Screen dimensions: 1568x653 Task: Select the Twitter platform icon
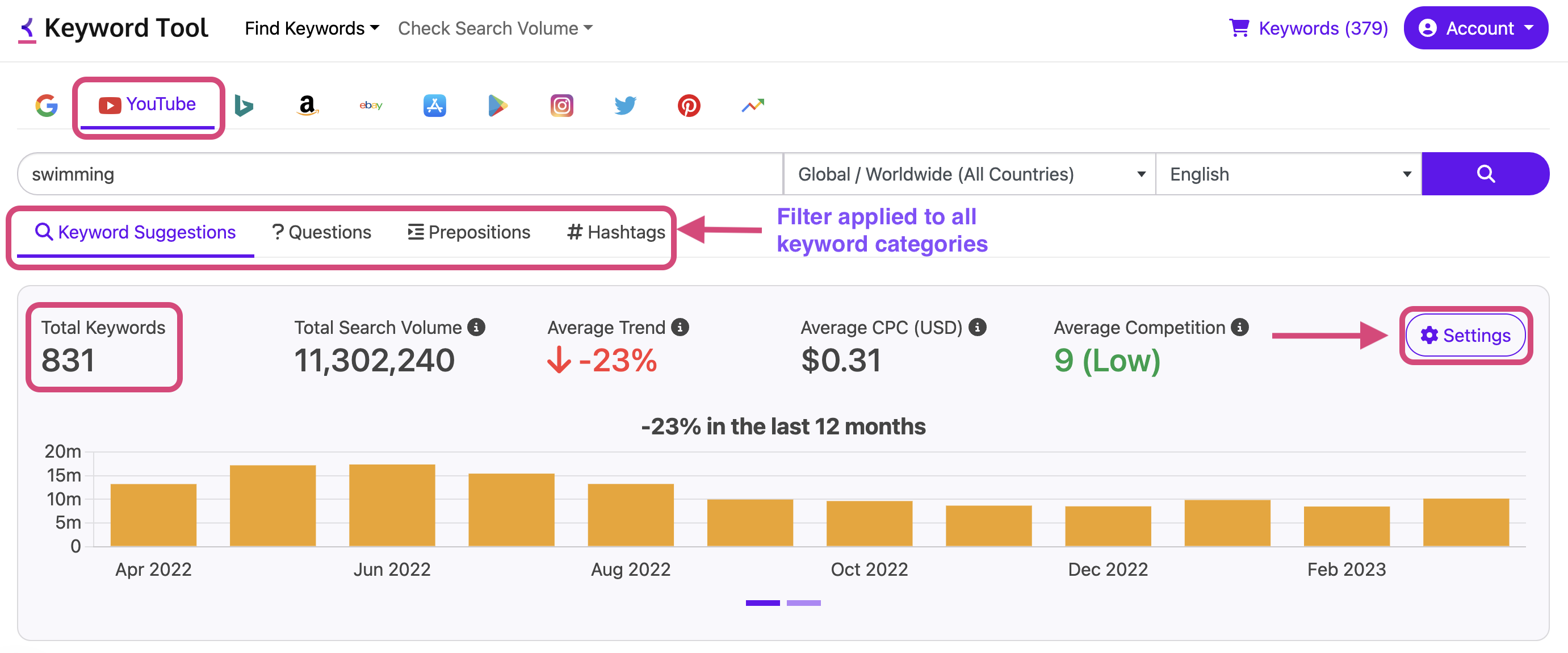tap(624, 105)
